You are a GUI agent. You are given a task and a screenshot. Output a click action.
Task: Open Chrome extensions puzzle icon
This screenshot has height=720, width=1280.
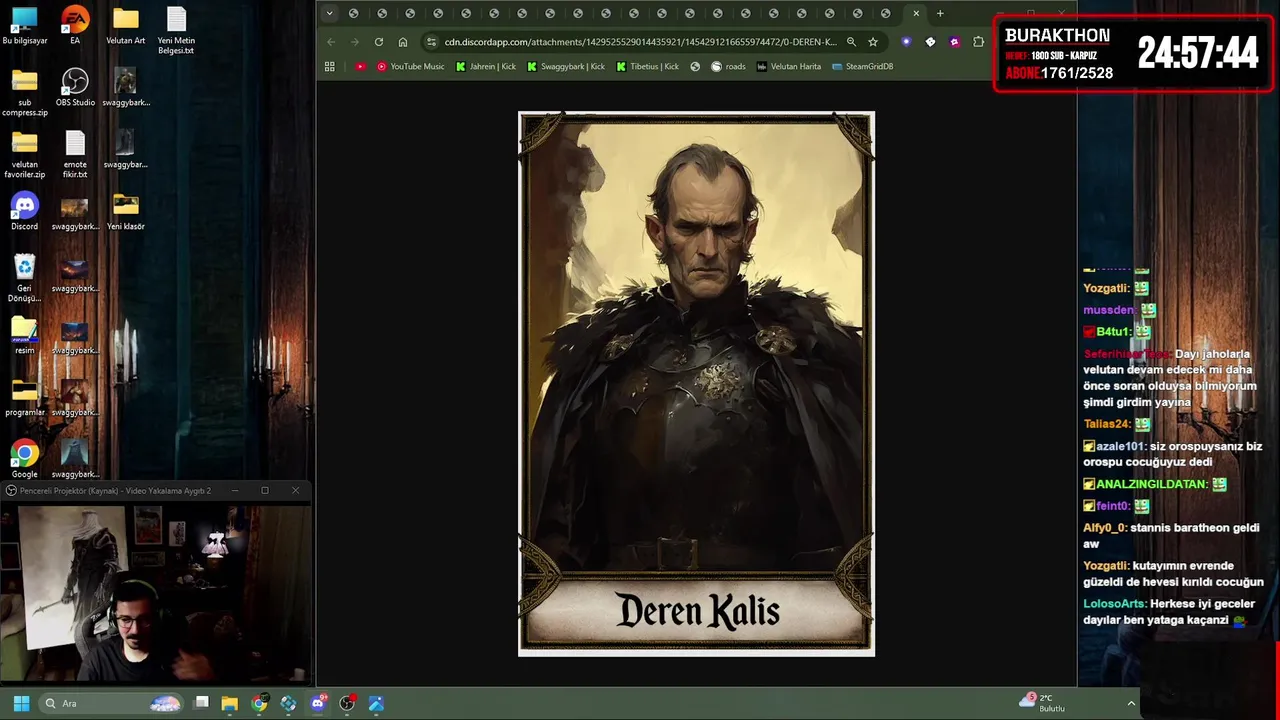pos(978,42)
